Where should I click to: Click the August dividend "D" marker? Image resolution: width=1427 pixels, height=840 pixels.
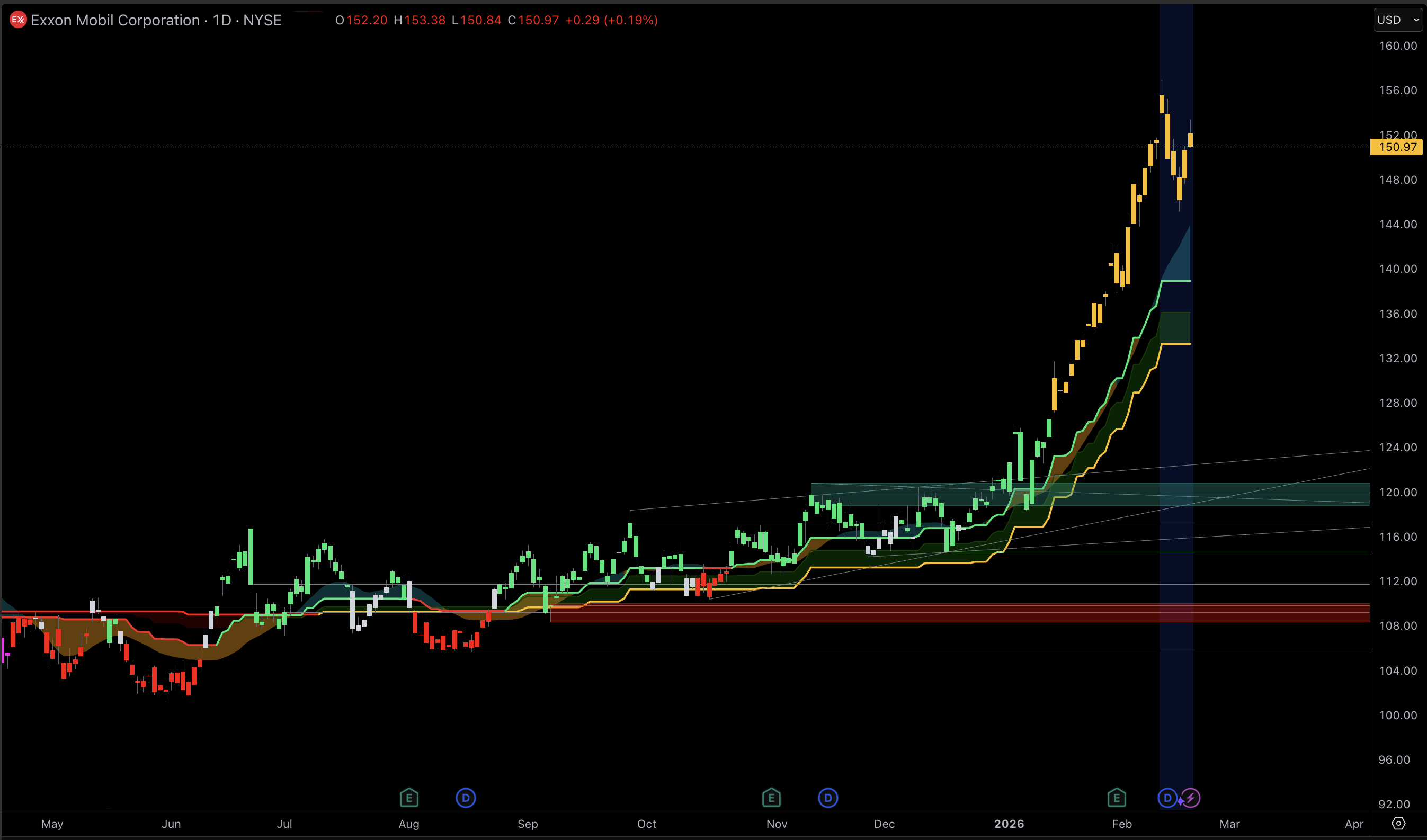click(466, 798)
